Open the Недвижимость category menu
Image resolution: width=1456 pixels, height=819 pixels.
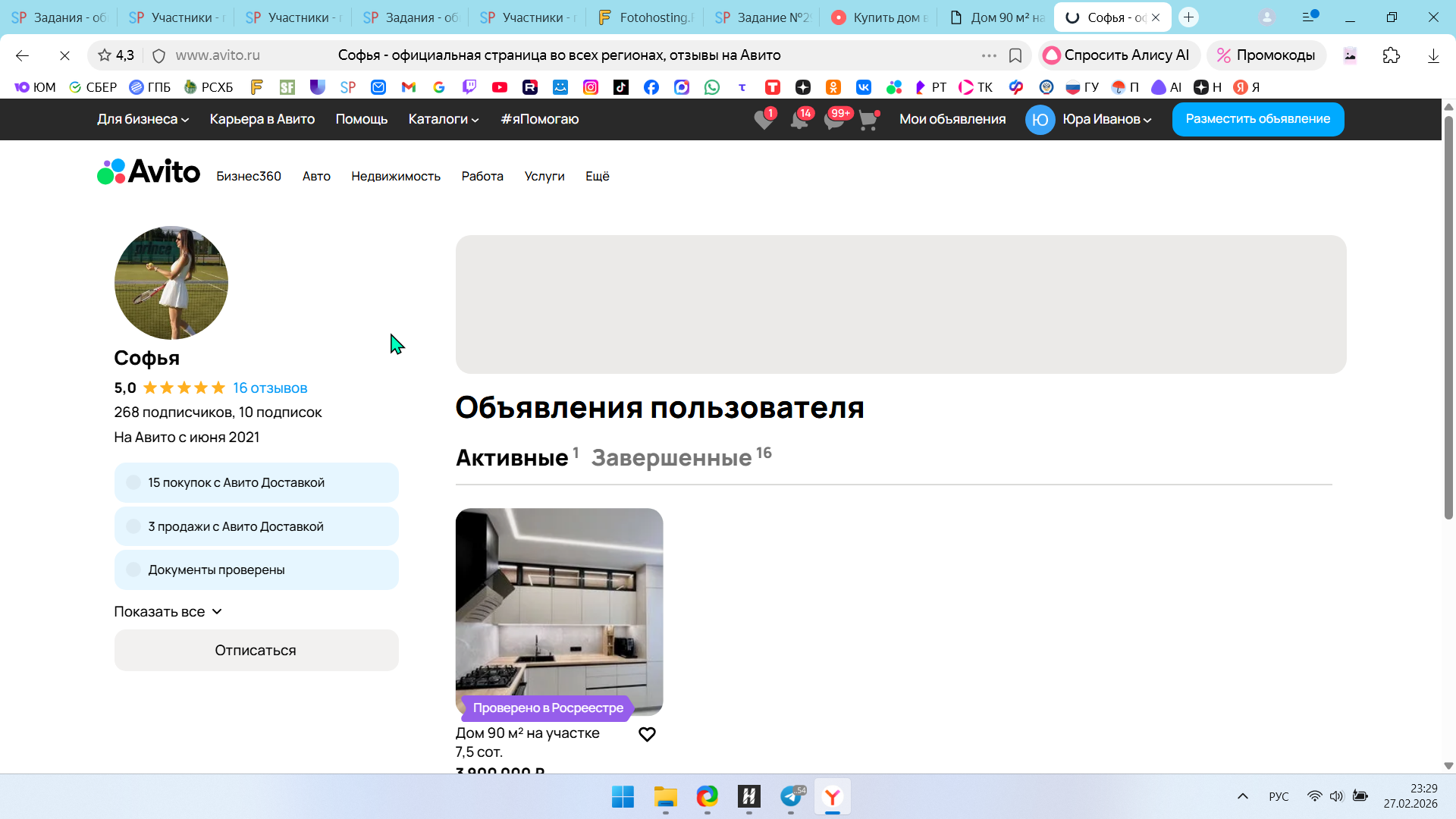[395, 176]
